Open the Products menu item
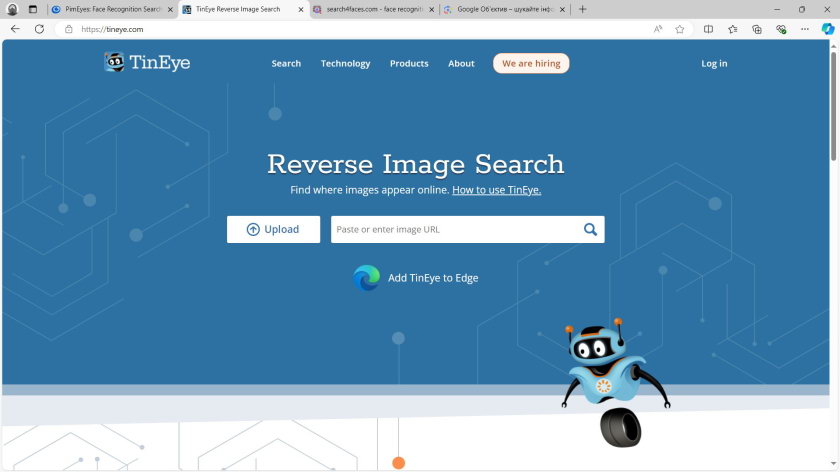The width and height of the screenshot is (840, 472). 409,63
